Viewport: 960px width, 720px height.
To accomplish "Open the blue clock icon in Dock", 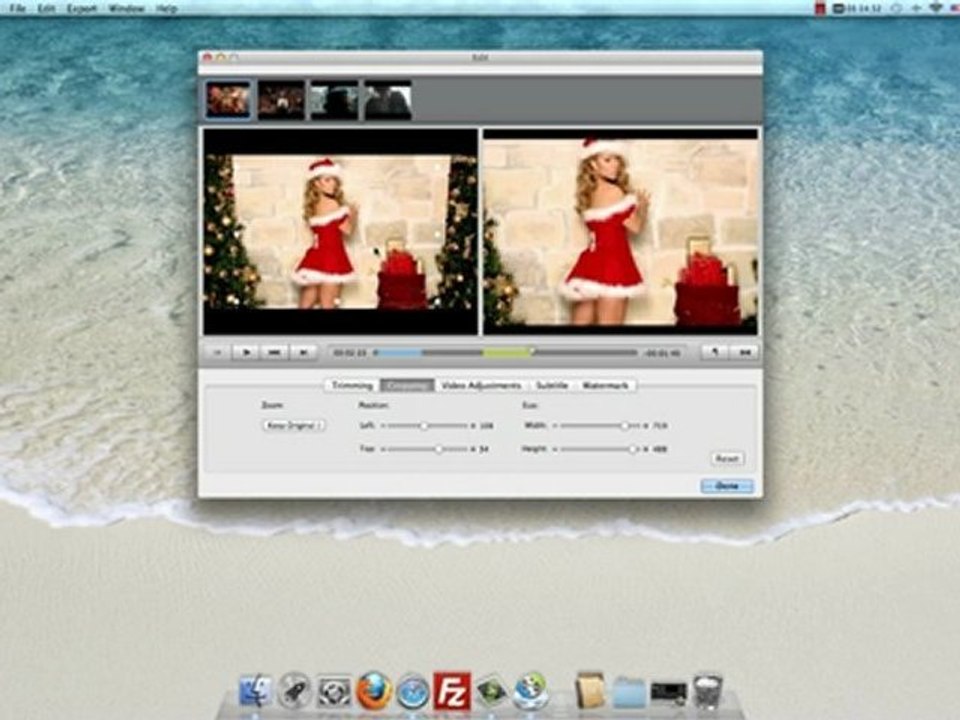I will [413, 692].
